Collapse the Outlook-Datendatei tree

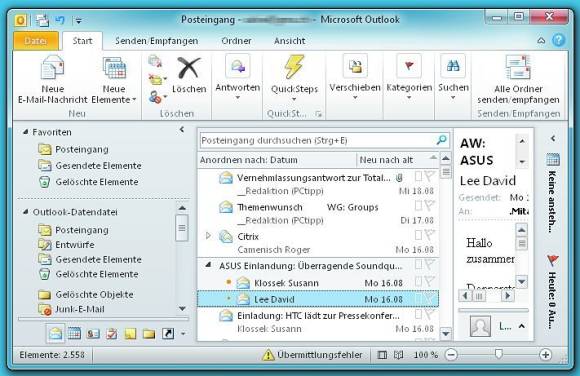pyautogui.click(x=25, y=212)
